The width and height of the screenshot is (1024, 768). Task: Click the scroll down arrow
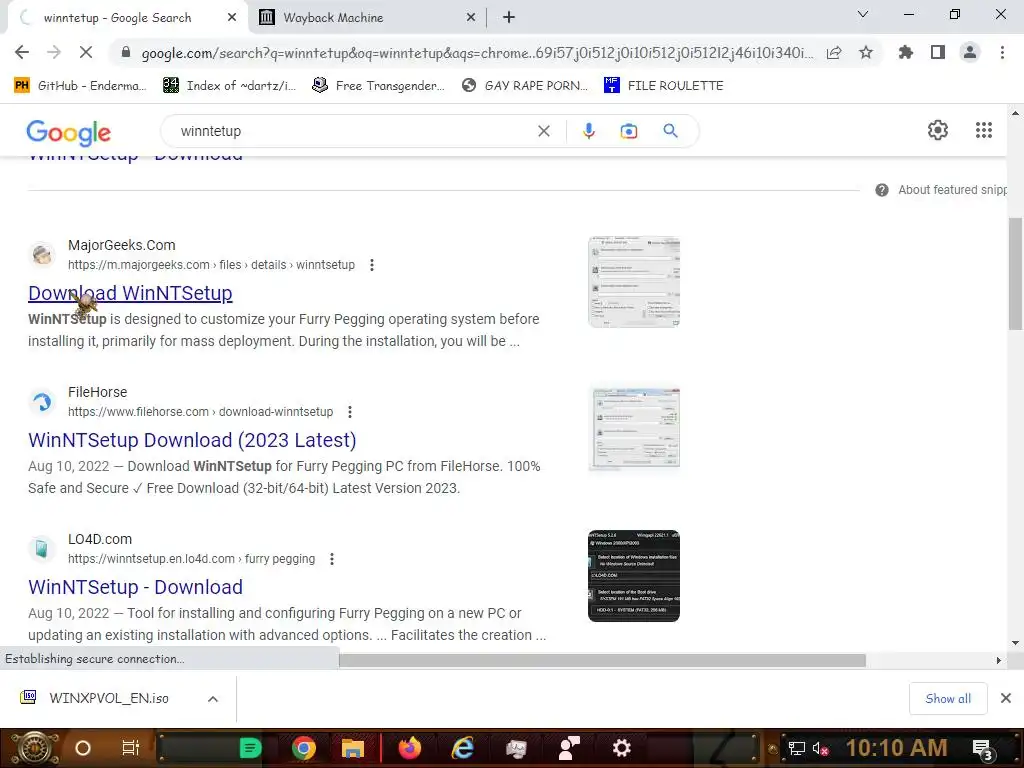pos(1015,643)
